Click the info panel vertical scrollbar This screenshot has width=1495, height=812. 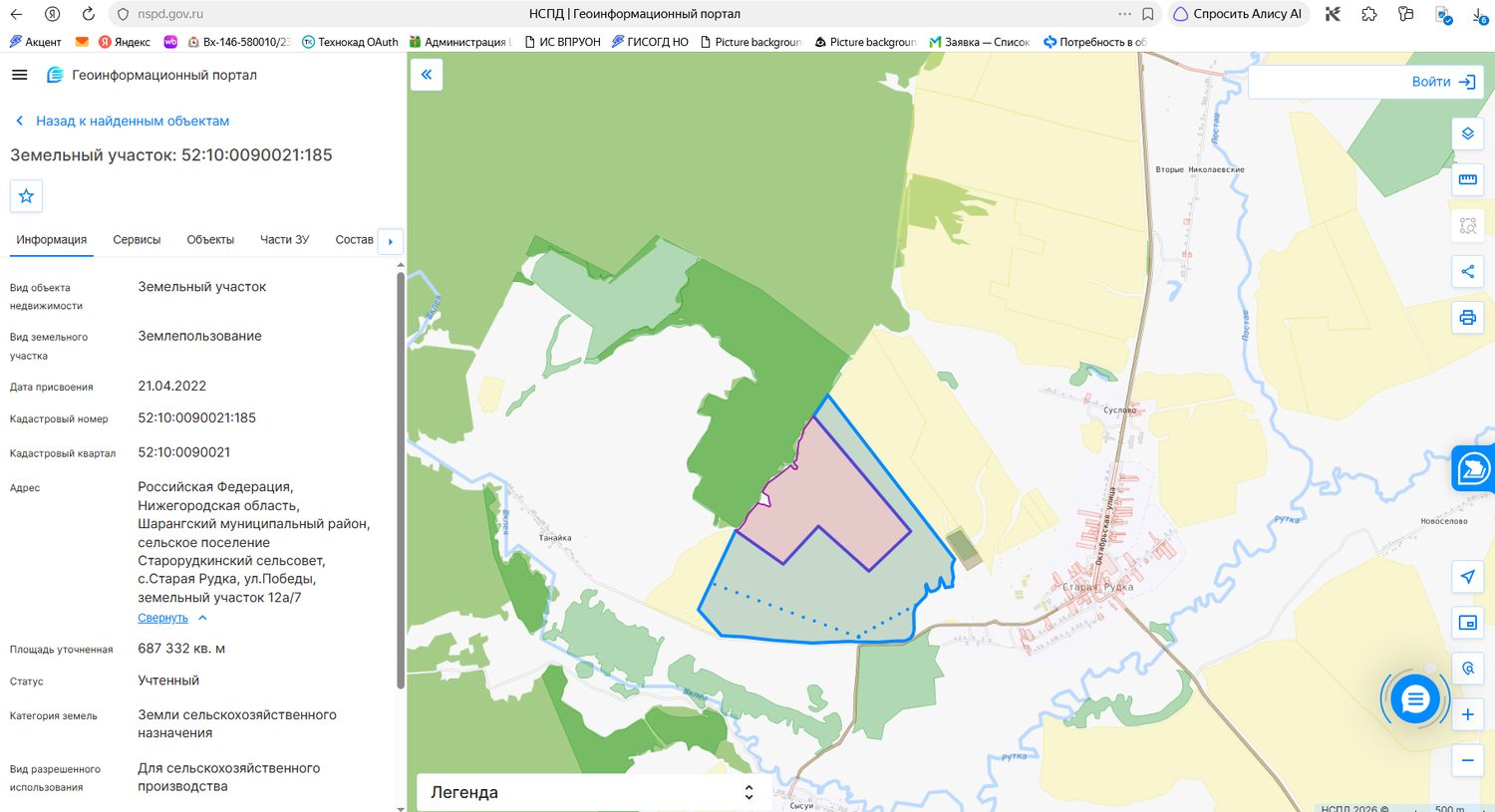point(401,480)
